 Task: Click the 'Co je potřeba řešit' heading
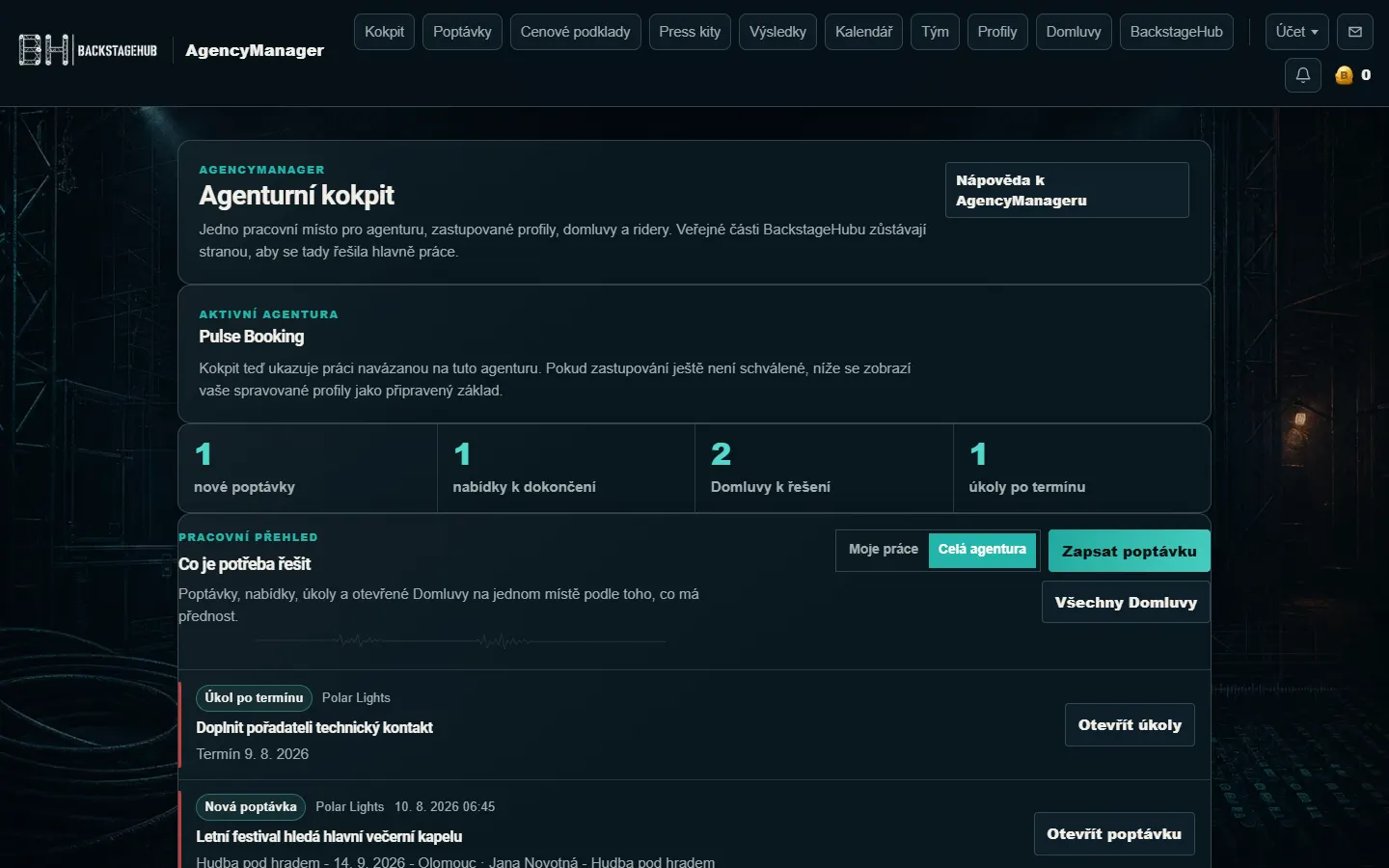click(245, 564)
